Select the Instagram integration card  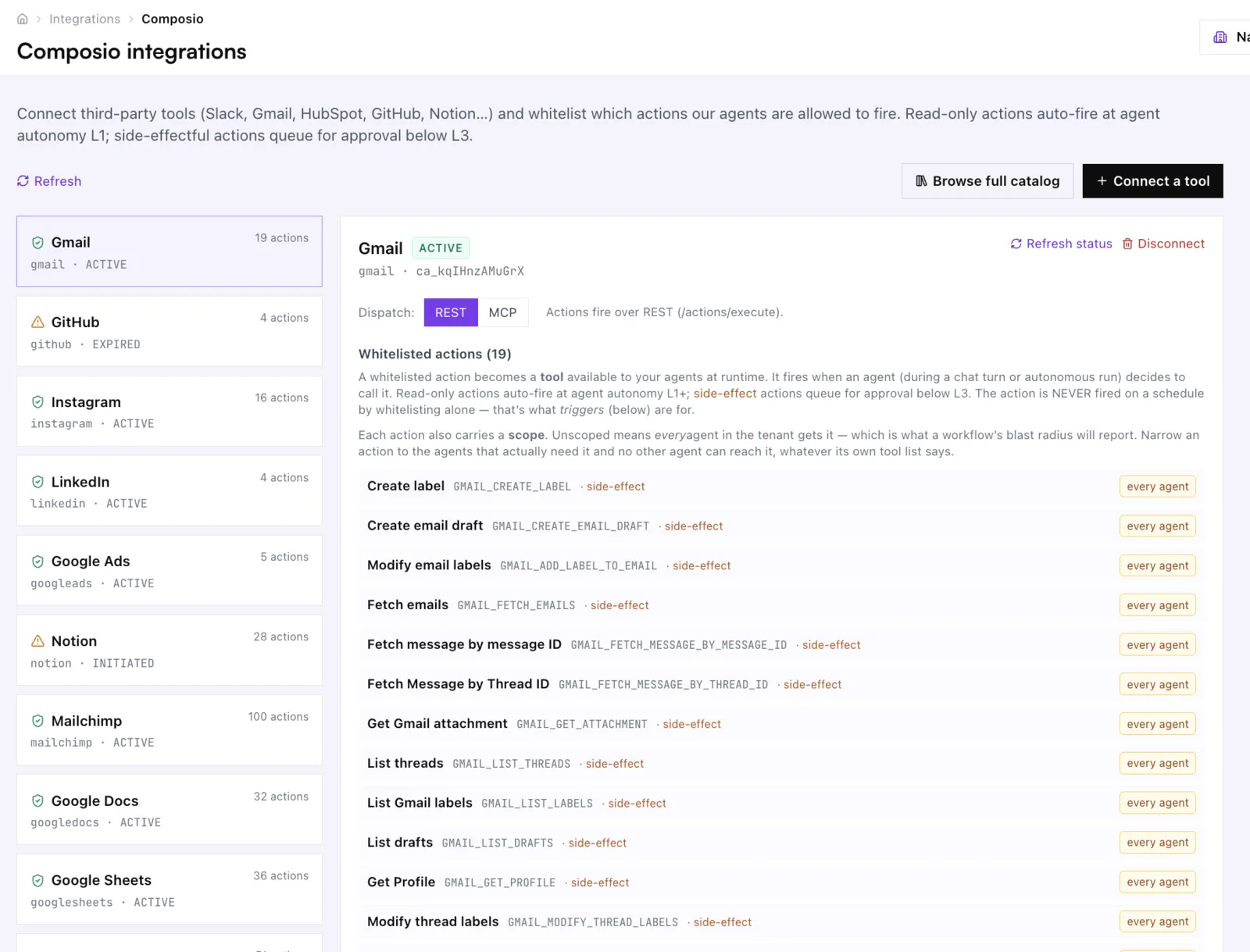coord(170,411)
